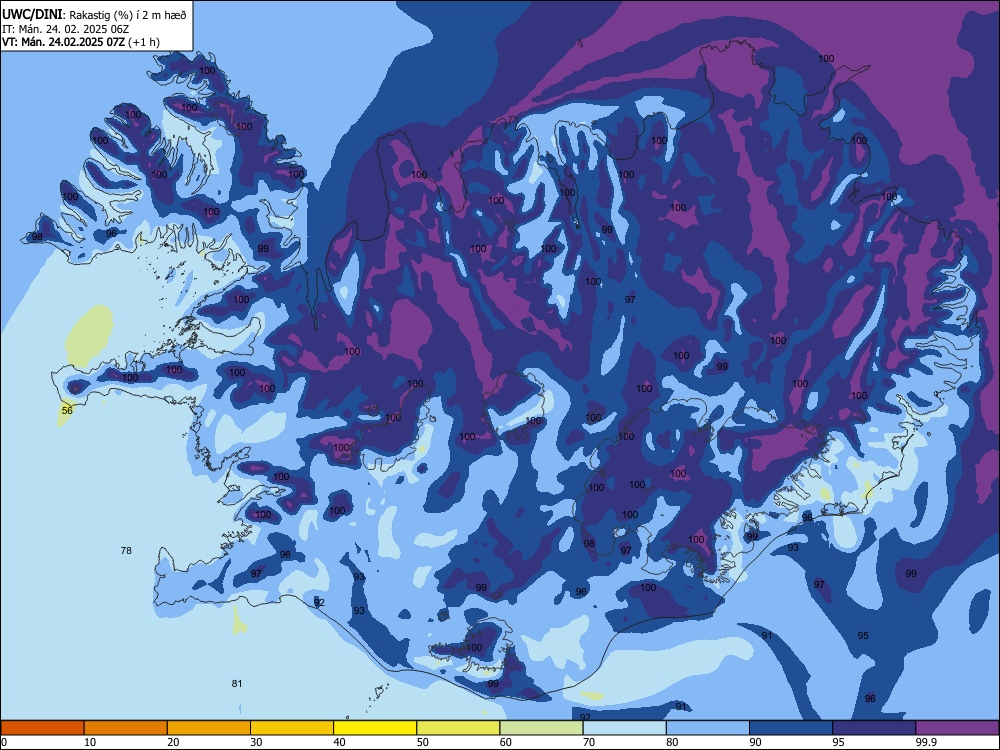The height and width of the screenshot is (750, 1000).
Task: Click the legend tick label 40
Action: [339, 742]
